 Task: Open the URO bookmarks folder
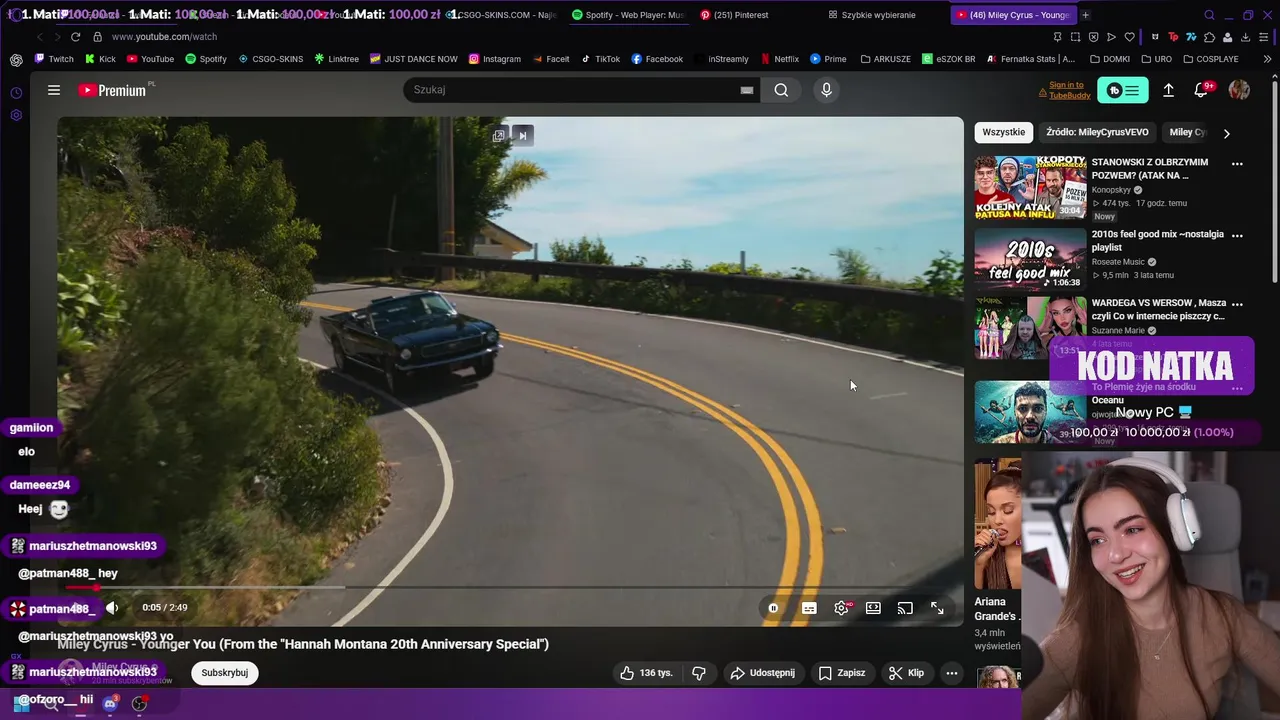point(1155,59)
